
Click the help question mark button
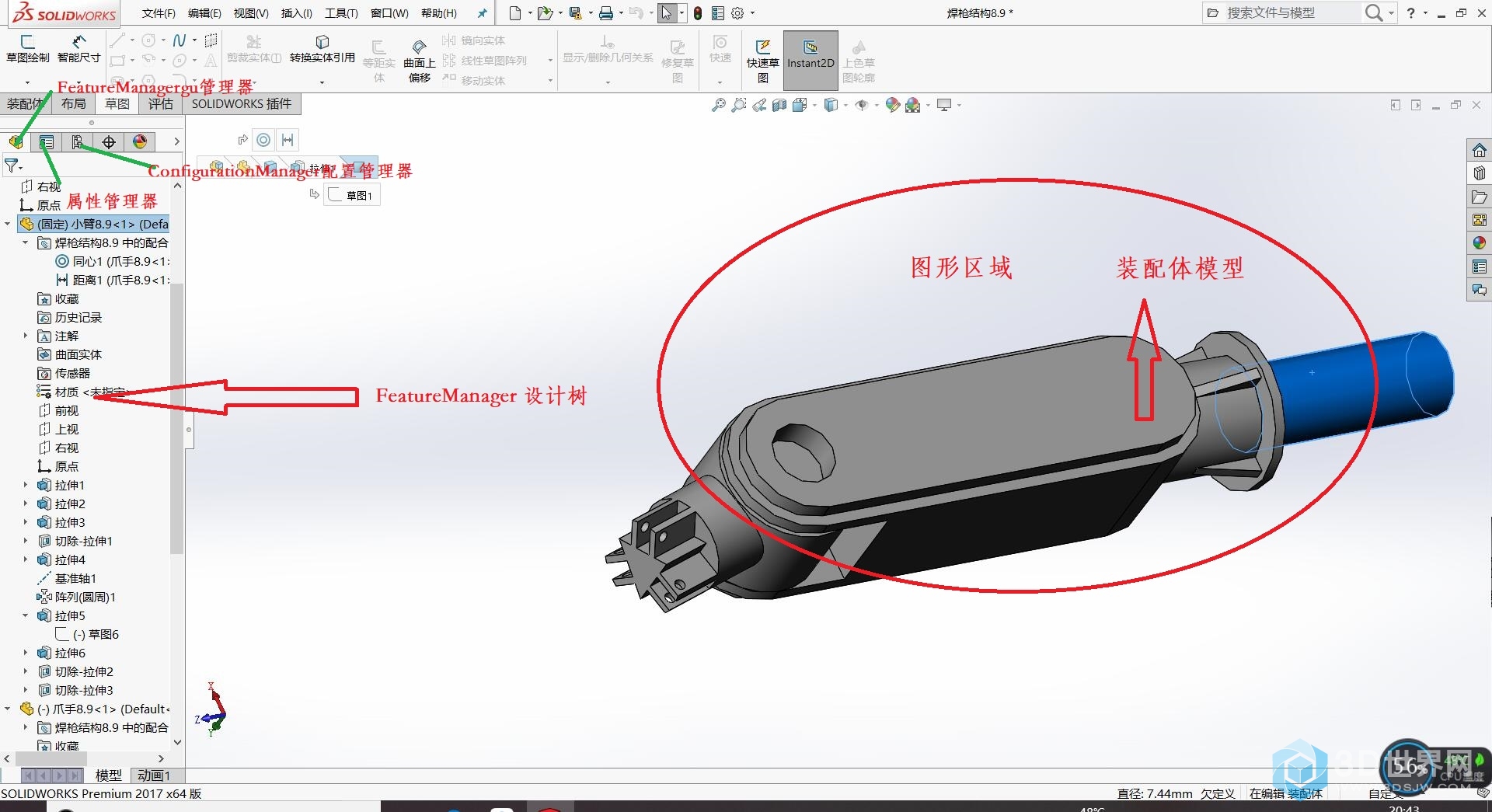click(1411, 13)
